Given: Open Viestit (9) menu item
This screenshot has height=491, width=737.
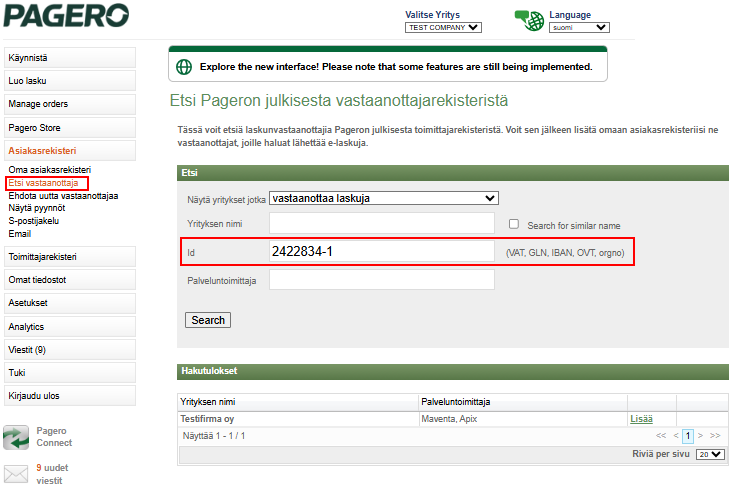Looking at the screenshot, I should [70, 350].
